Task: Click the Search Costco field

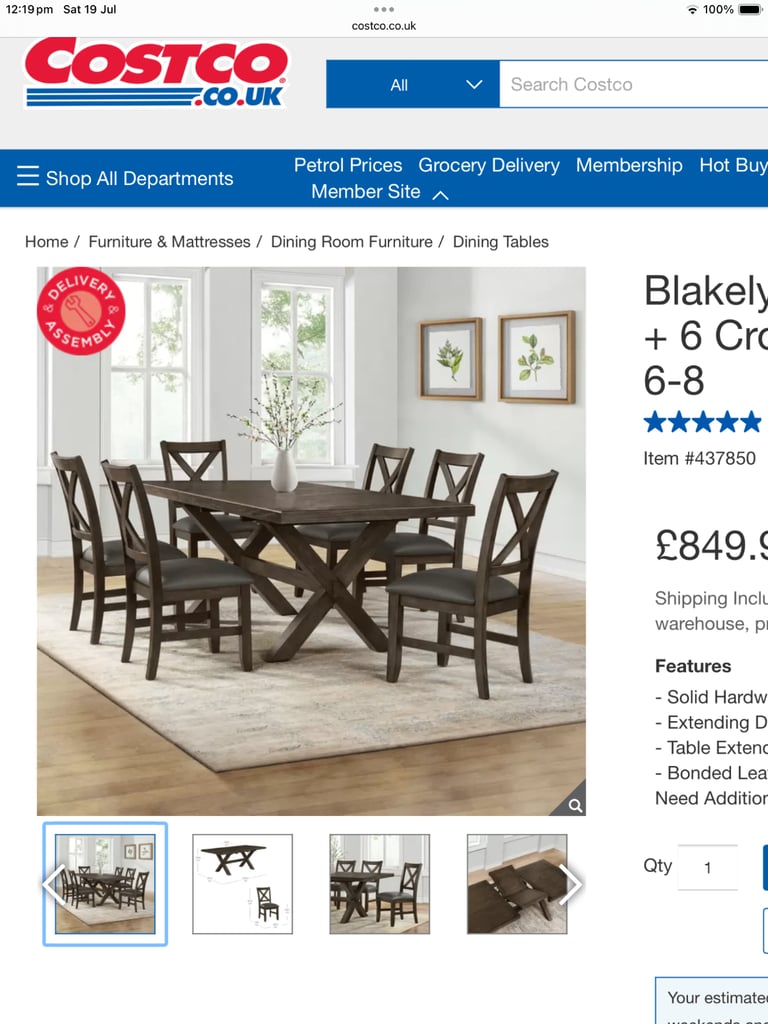Action: pyautogui.click(x=633, y=84)
